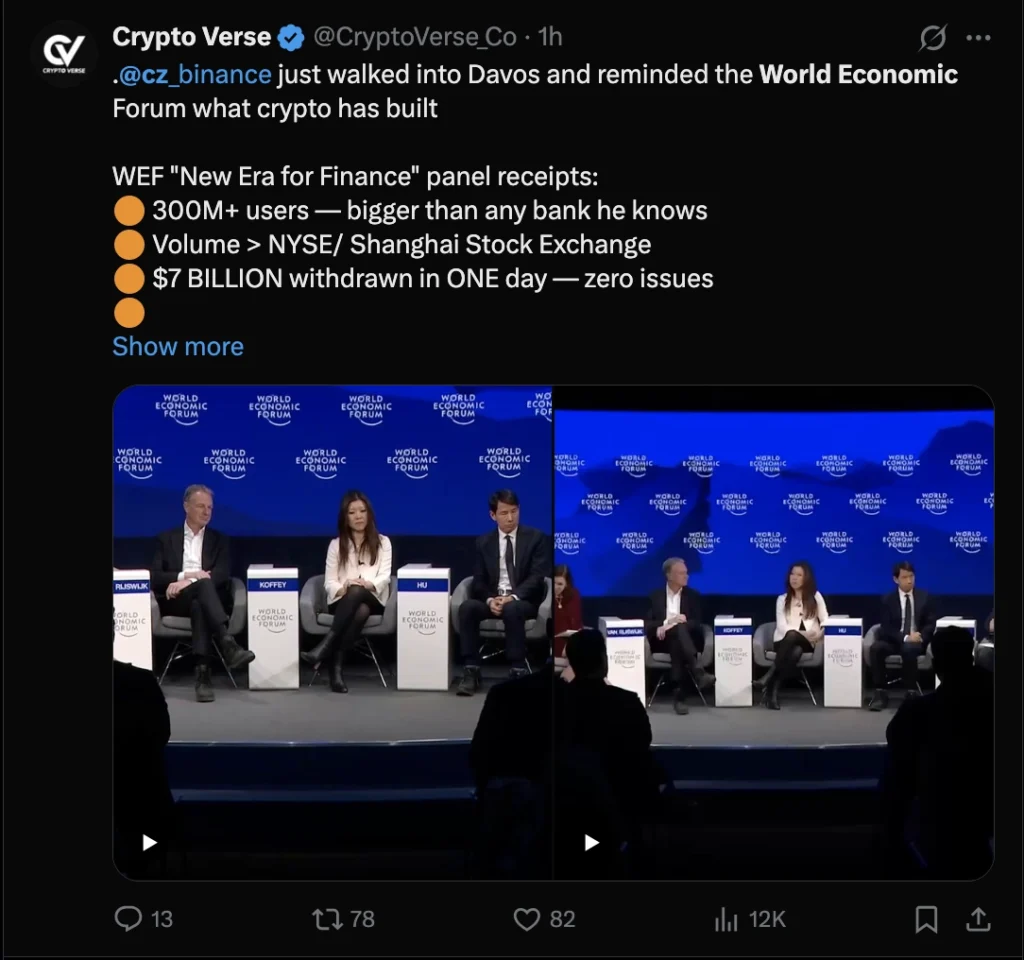Screen dimensions: 1024x960
Task: Click the blue verified badge
Action: click(x=291, y=38)
